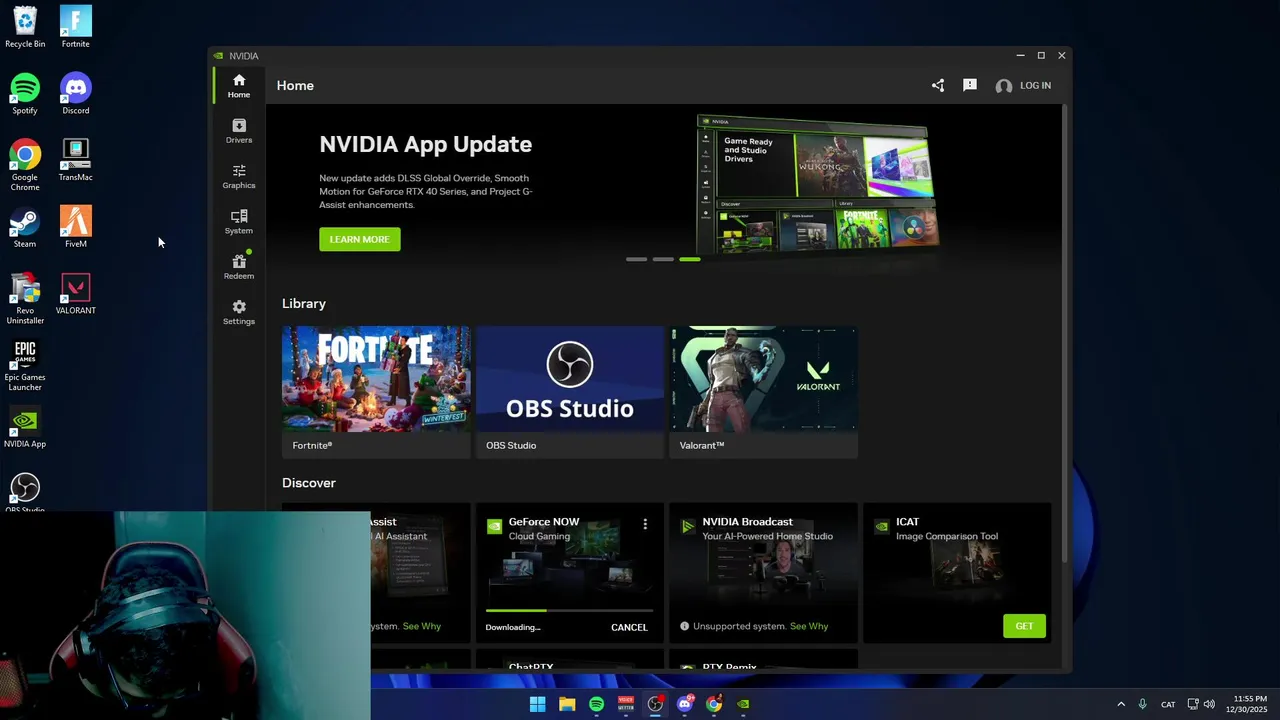Open the Home tab in NVIDIA sidebar
This screenshot has width=1280, height=720.
pyautogui.click(x=238, y=86)
